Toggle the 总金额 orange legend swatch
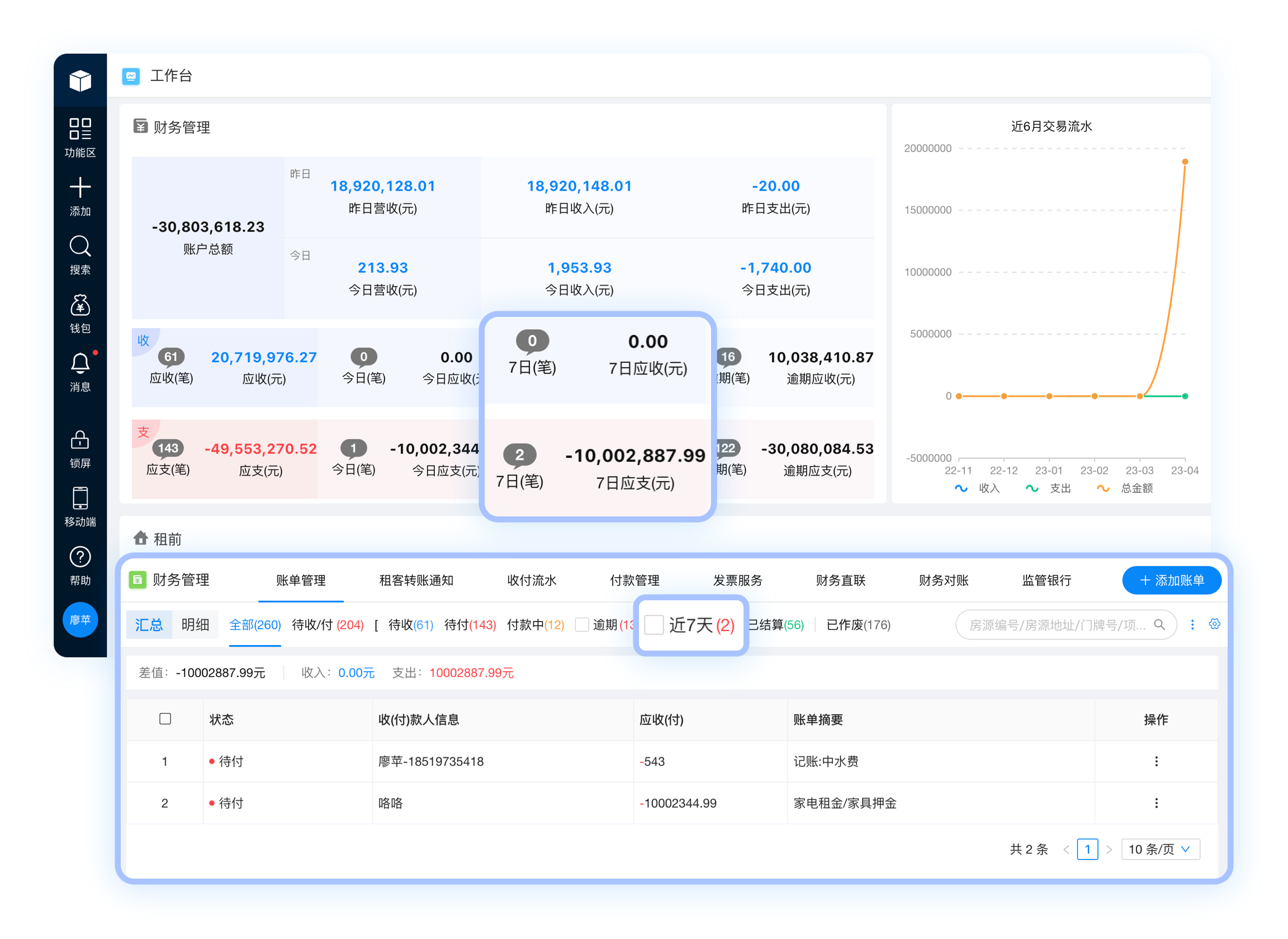Screen dimensions: 1288x939 tap(1103, 489)
